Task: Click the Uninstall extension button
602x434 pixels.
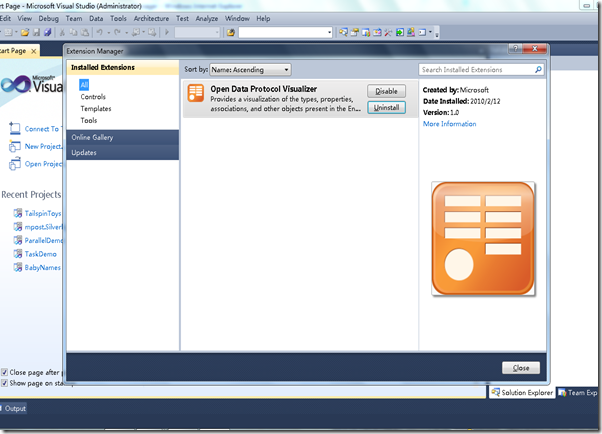Action: click(x=386, y=108)
